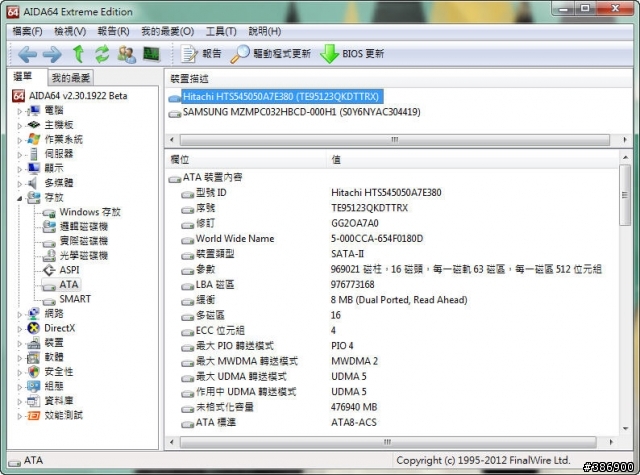The image size is (640, 475).
Task: Select the 存放 storage icon
Action: (33, 198)
